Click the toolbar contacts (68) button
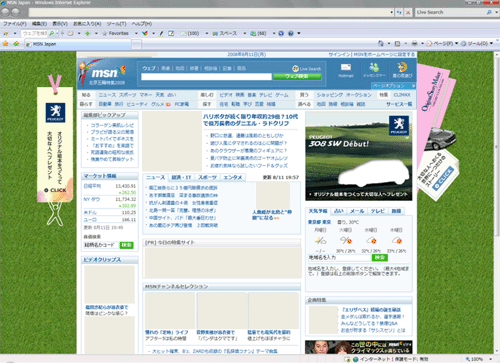500x363 pixels. [x=258, y=33]
